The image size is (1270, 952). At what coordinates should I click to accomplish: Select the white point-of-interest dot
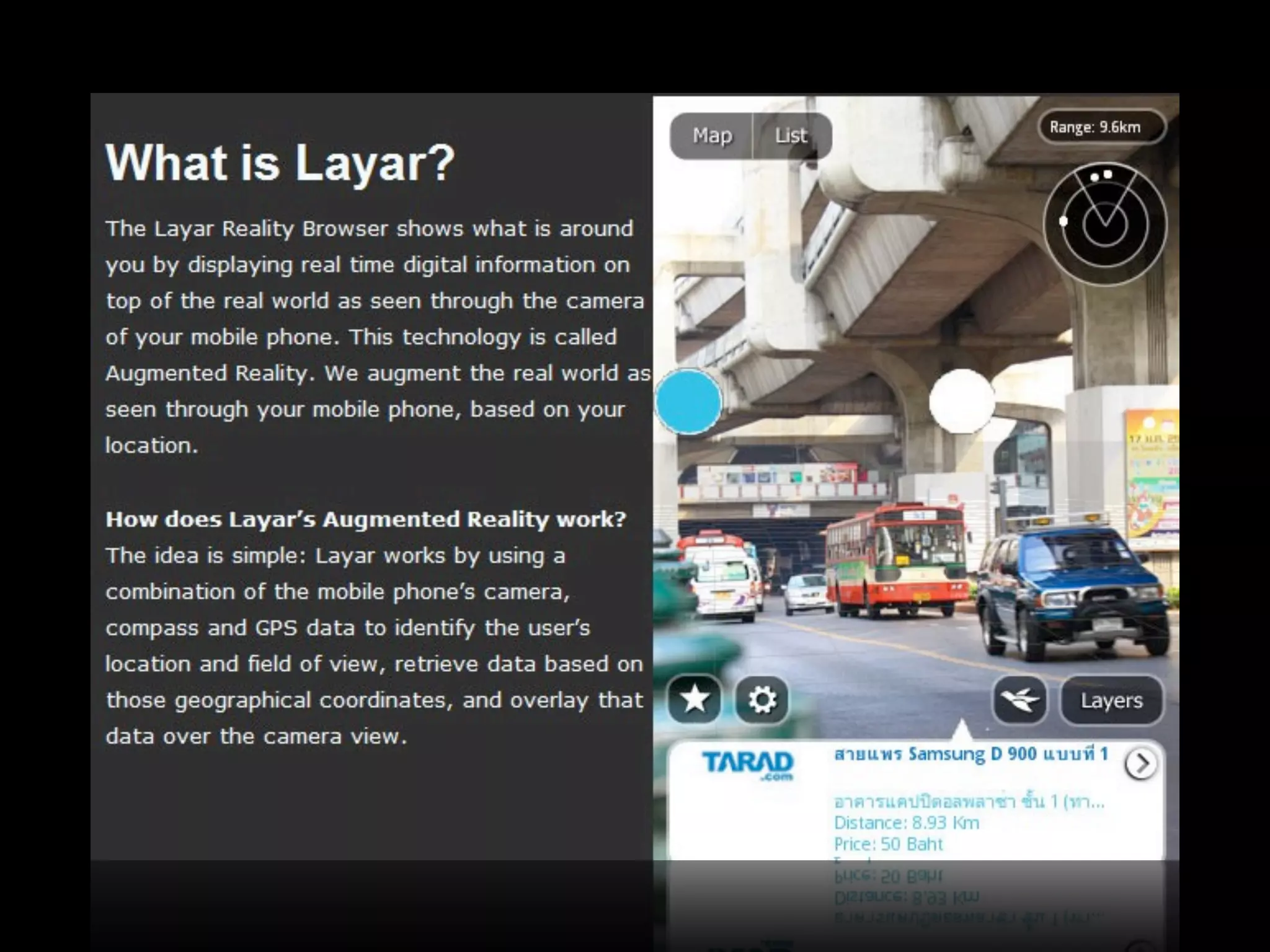(x=962, y=401)
